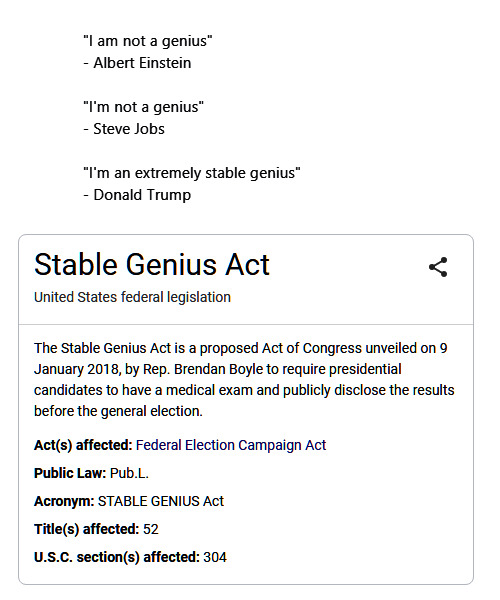Select the "United States federal legislation" subtitle
This screenshot has height=600, width=500.
tap(132, 297)
